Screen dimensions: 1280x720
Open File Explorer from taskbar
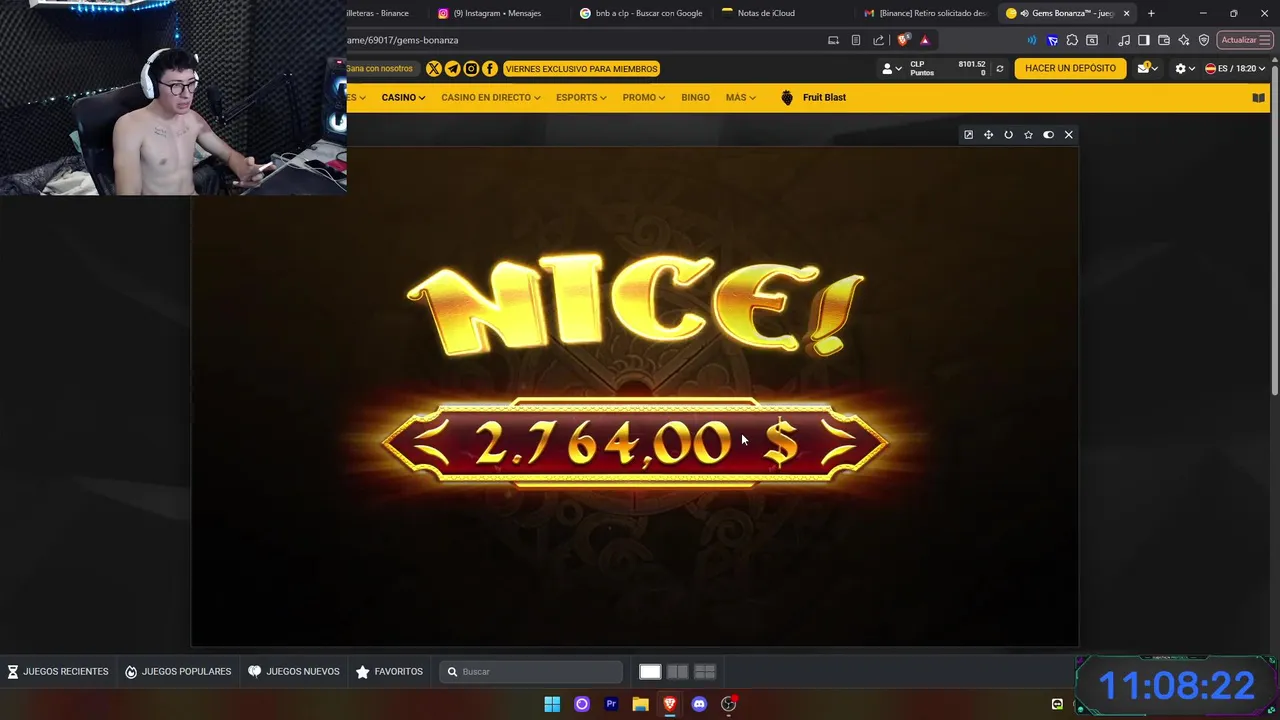640,704
